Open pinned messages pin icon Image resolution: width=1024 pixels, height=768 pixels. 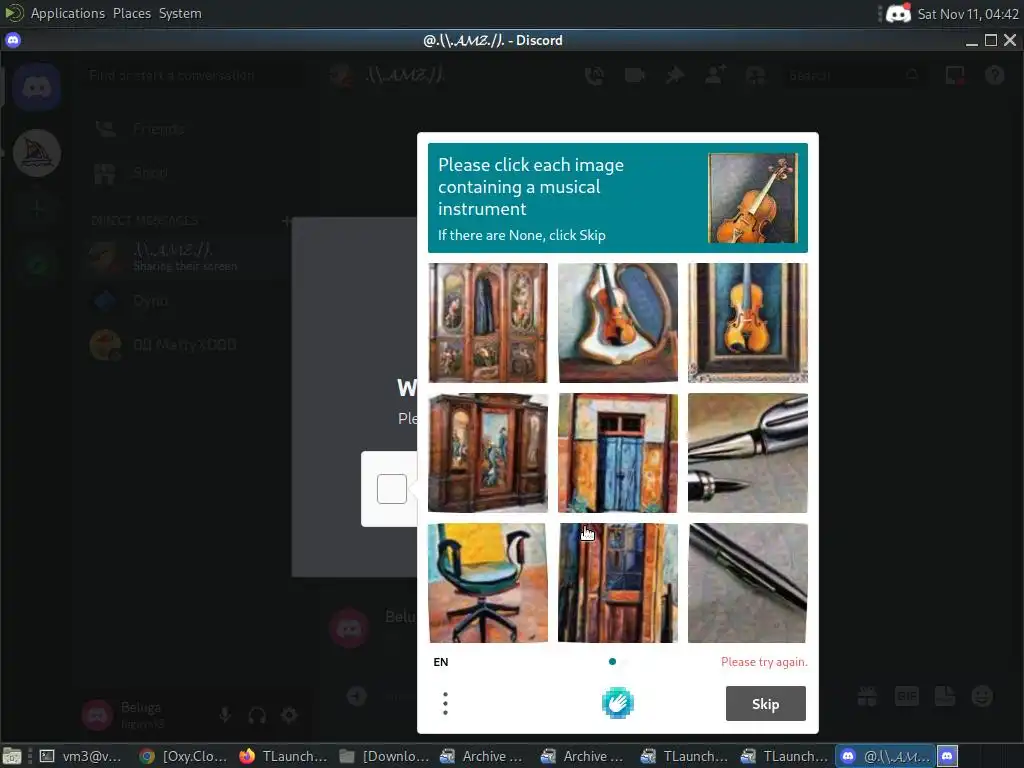tap(675, 76)
